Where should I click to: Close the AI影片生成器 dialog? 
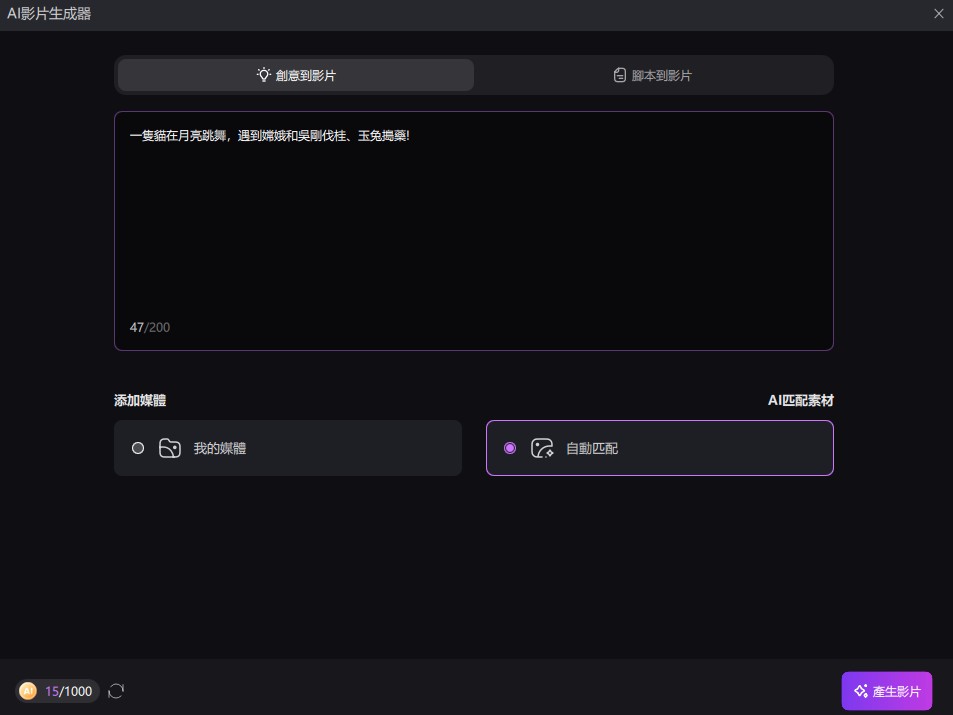coord(938,14)
